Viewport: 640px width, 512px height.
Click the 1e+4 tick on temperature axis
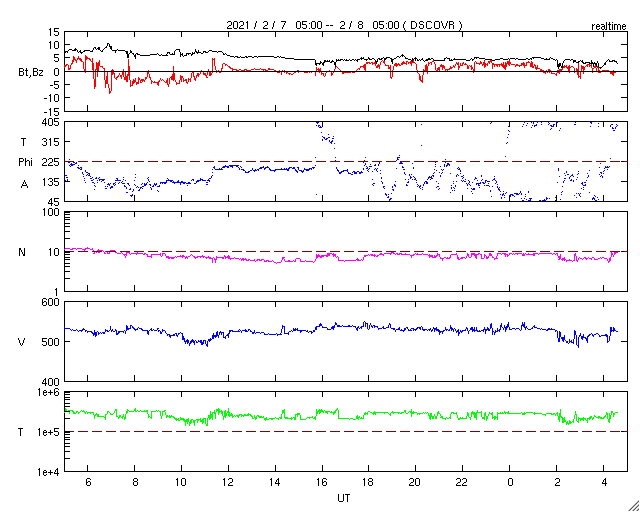point(49,472)
